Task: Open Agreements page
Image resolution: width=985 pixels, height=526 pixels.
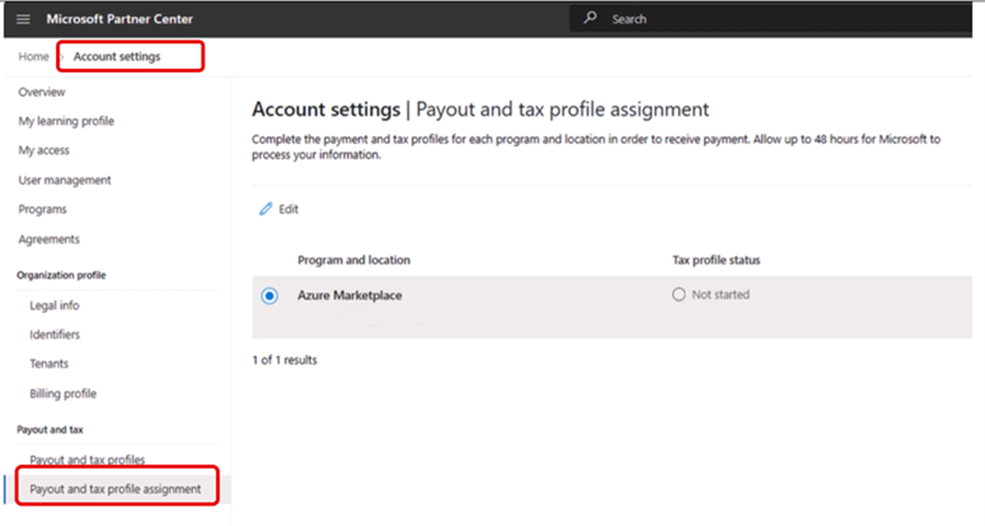Action: tap(49, 239)
